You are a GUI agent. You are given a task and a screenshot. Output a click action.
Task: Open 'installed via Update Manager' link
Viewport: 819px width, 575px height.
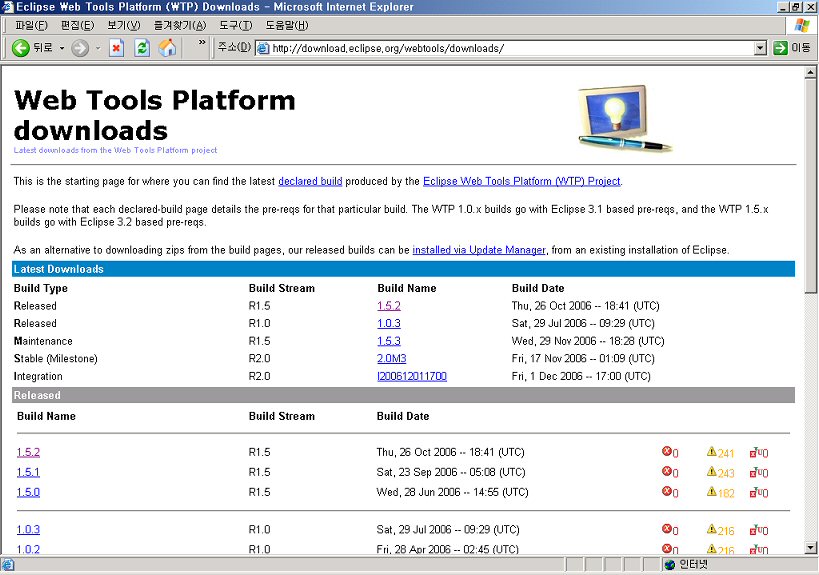pyautogui.click(x=479, y=250)
